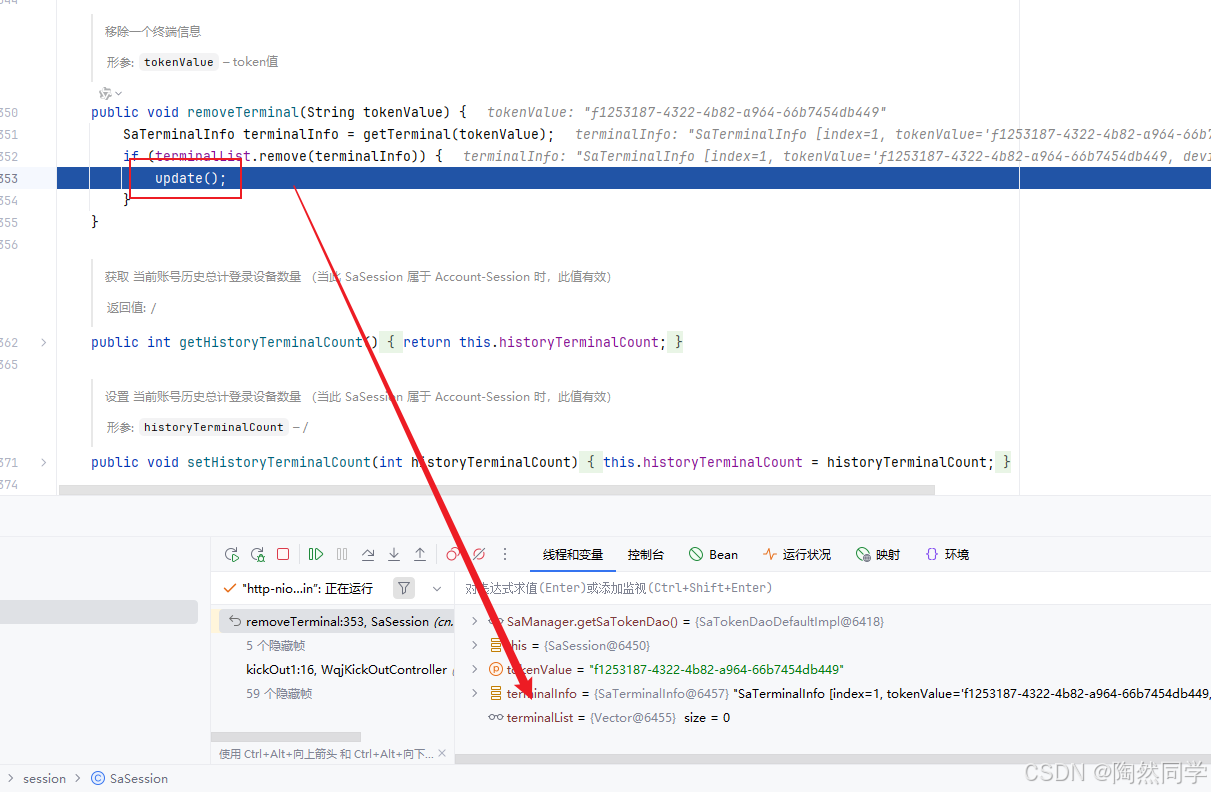Image resolution: width=1211 pixels, height=792 pixels.
Task: Step out of current method
Action: (x=420, y=554)
